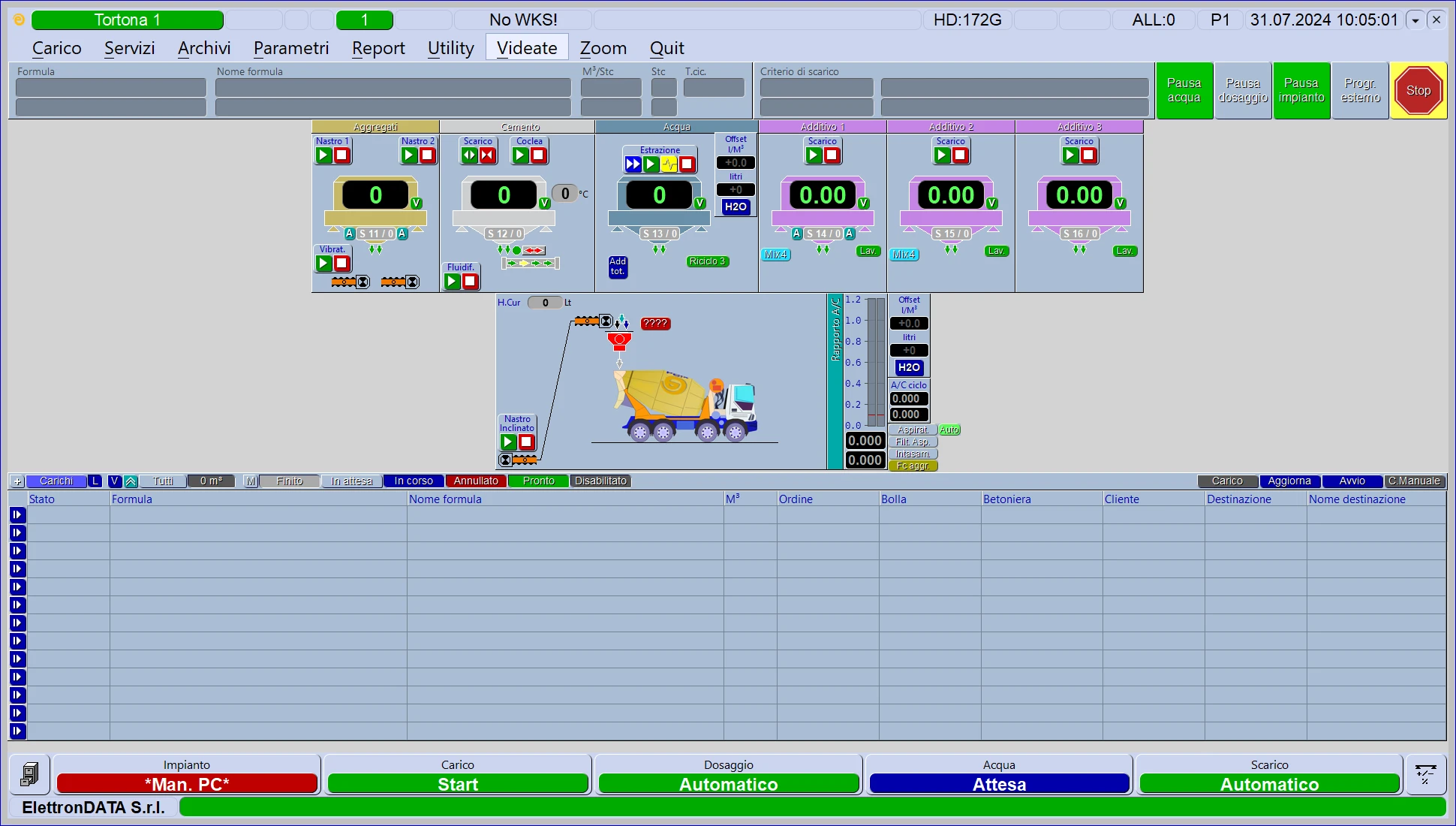Stop the Nastro Inclinato belt
This screenshot has height=826, width=1456.
(527, 442)
